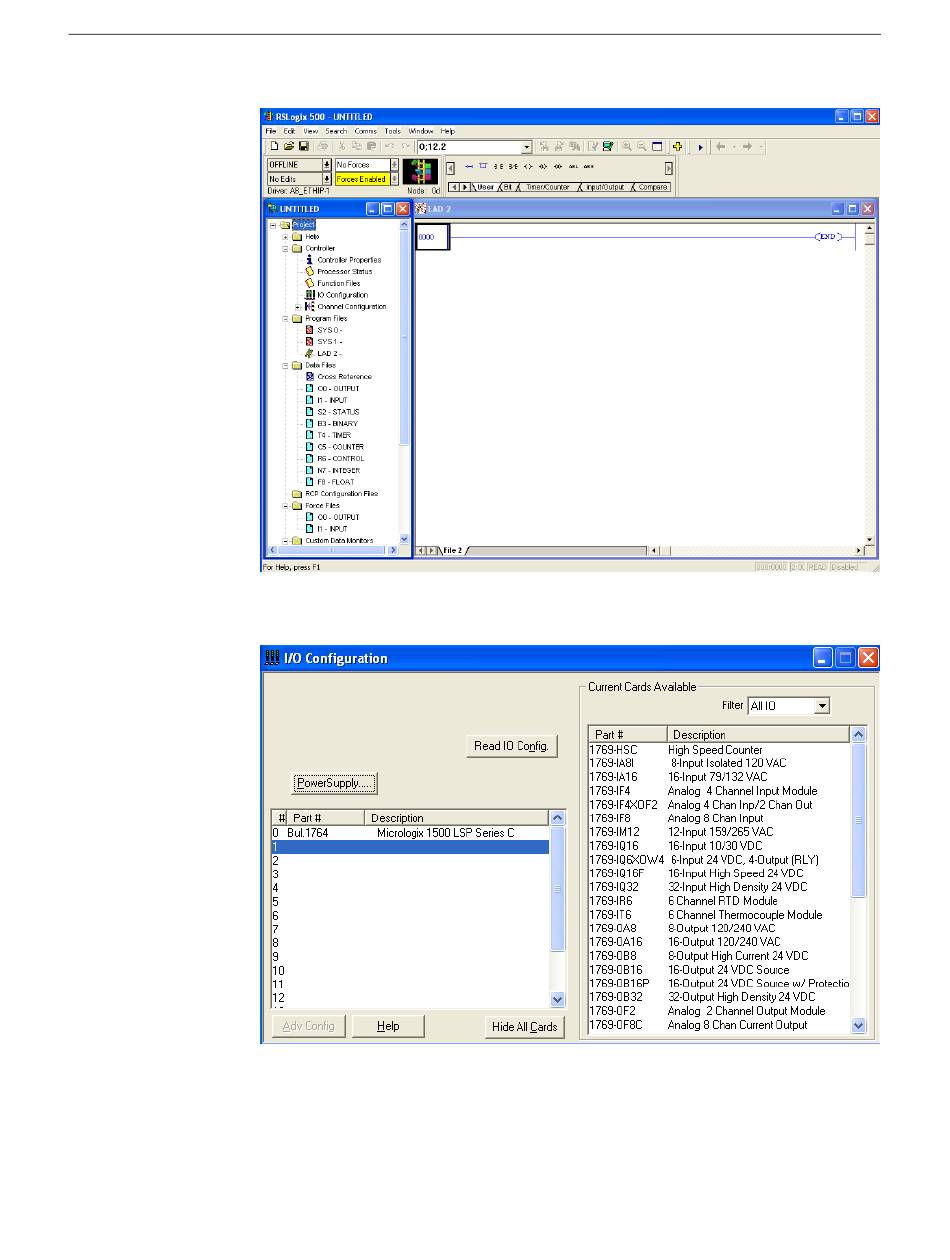Collapse the Project root node
950x1260 pixels.
[272, 225]
